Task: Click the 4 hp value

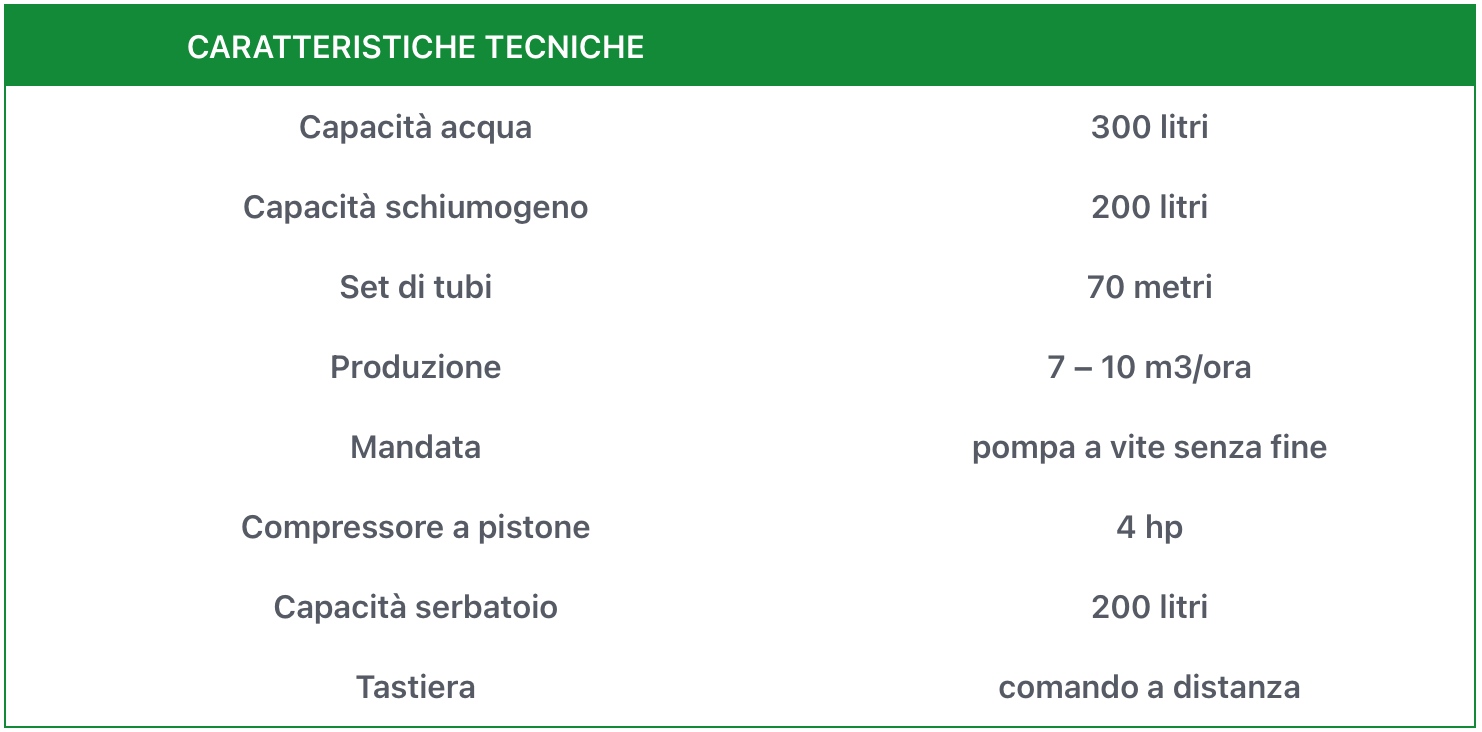Action: click(1149, 527)
